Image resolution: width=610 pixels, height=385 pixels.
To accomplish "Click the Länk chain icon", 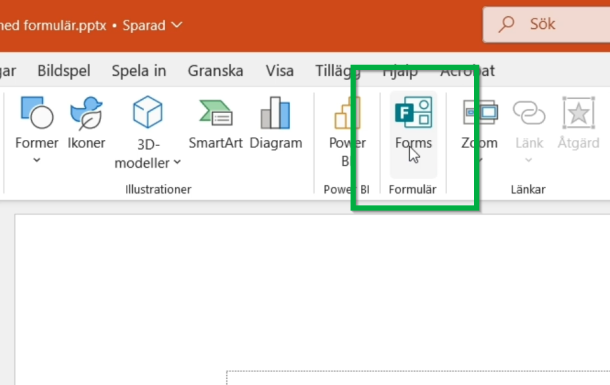I will pos(529,112).
